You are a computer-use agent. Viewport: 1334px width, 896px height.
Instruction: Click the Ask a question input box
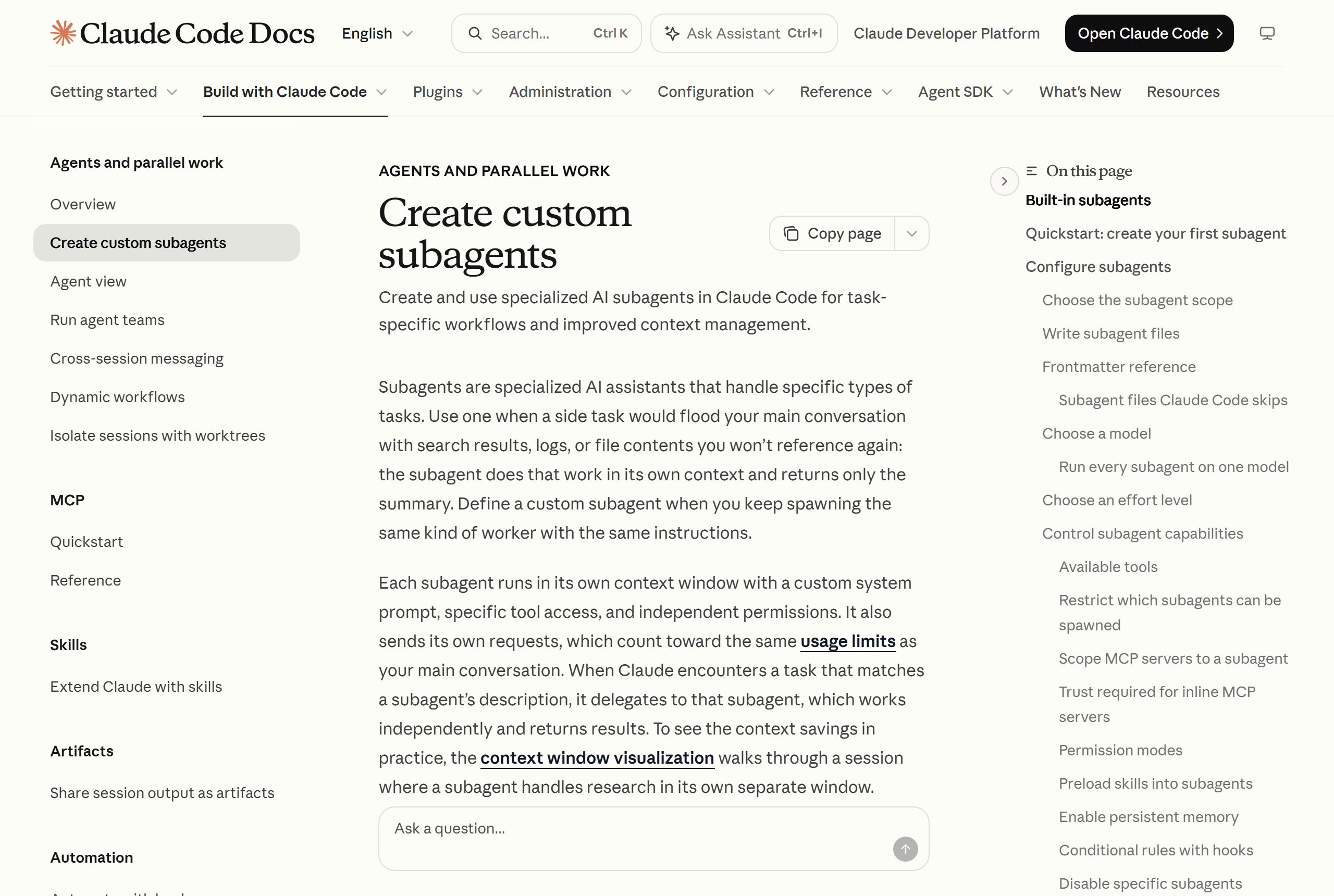pyautogui.click(x=653, y=838)
